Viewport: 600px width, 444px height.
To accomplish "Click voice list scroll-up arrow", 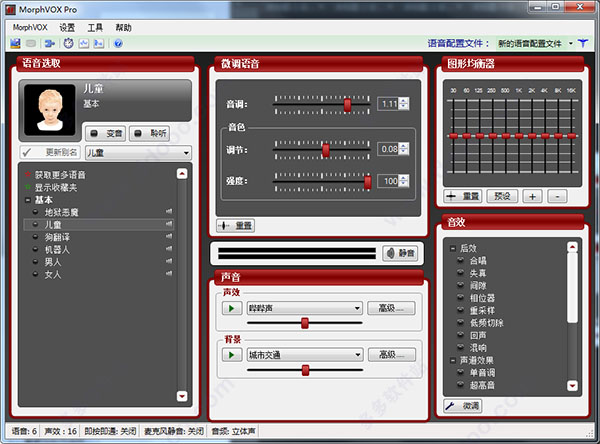I will click(x=182, y=174).
